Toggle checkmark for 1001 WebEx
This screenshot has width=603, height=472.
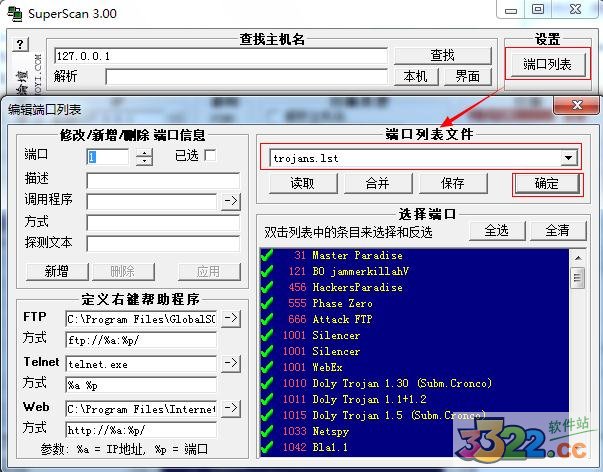click(267, 367)
